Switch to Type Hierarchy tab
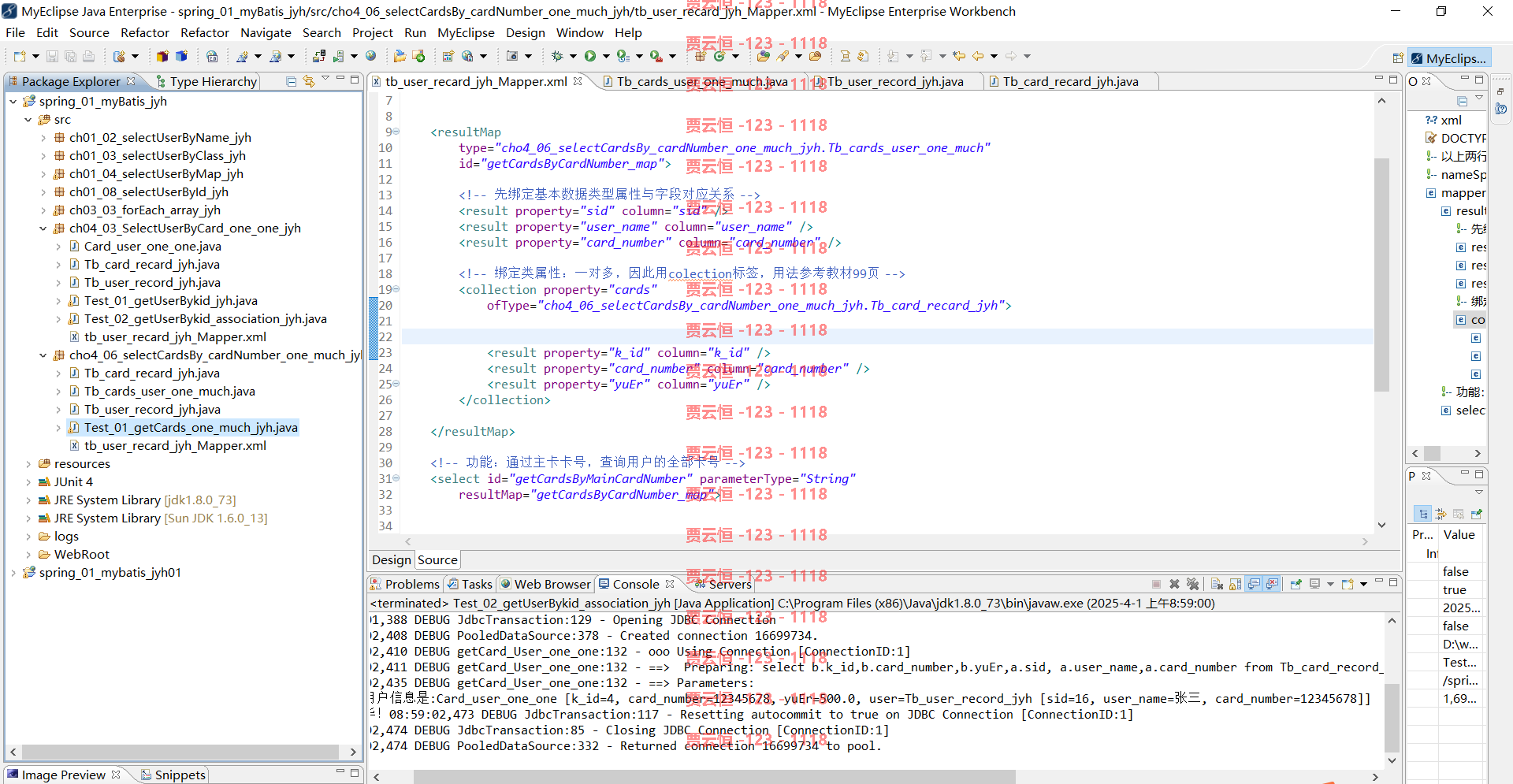1513x784 pixels. pyautogui.click(x=206, y=81)
